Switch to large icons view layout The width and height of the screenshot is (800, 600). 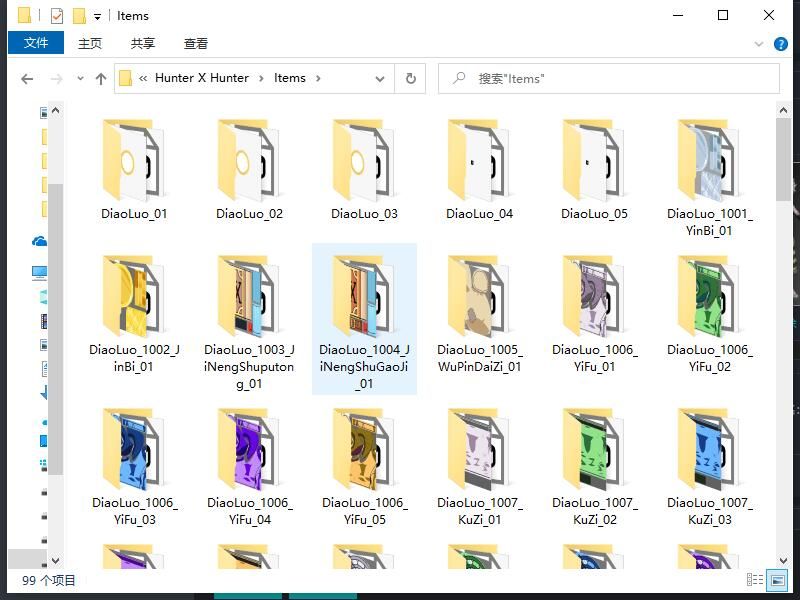(778, 580)
